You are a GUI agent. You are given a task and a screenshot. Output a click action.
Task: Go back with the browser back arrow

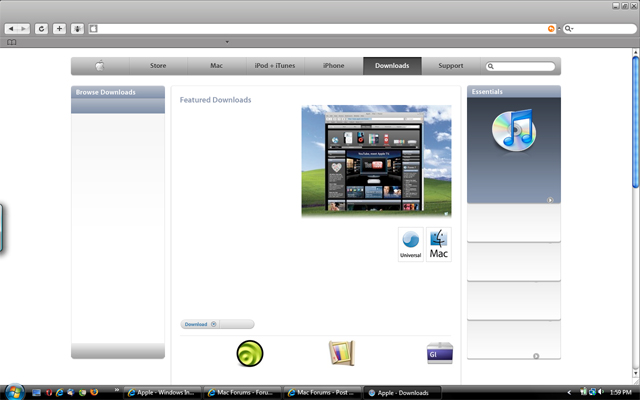click(11, 29)
